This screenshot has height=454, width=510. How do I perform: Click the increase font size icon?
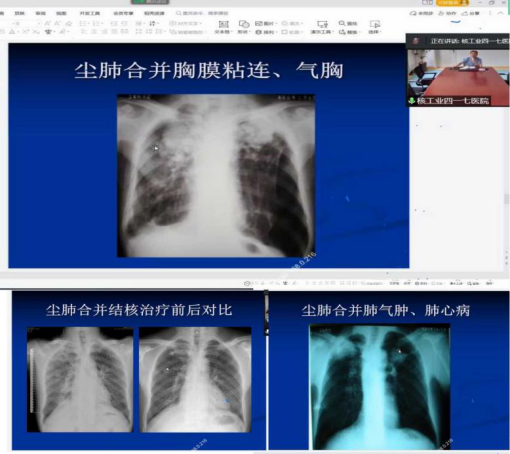[x=48, y=23]
